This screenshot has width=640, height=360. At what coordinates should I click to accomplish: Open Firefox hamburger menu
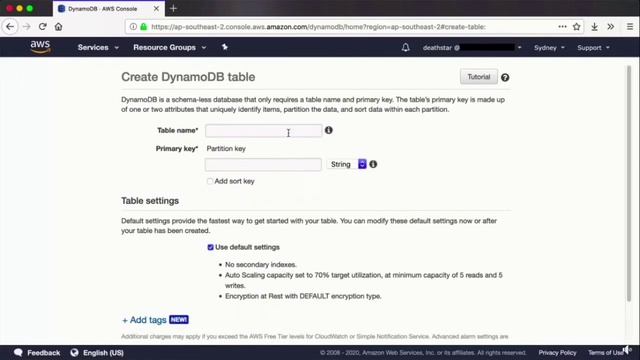[x=630, y=27]
